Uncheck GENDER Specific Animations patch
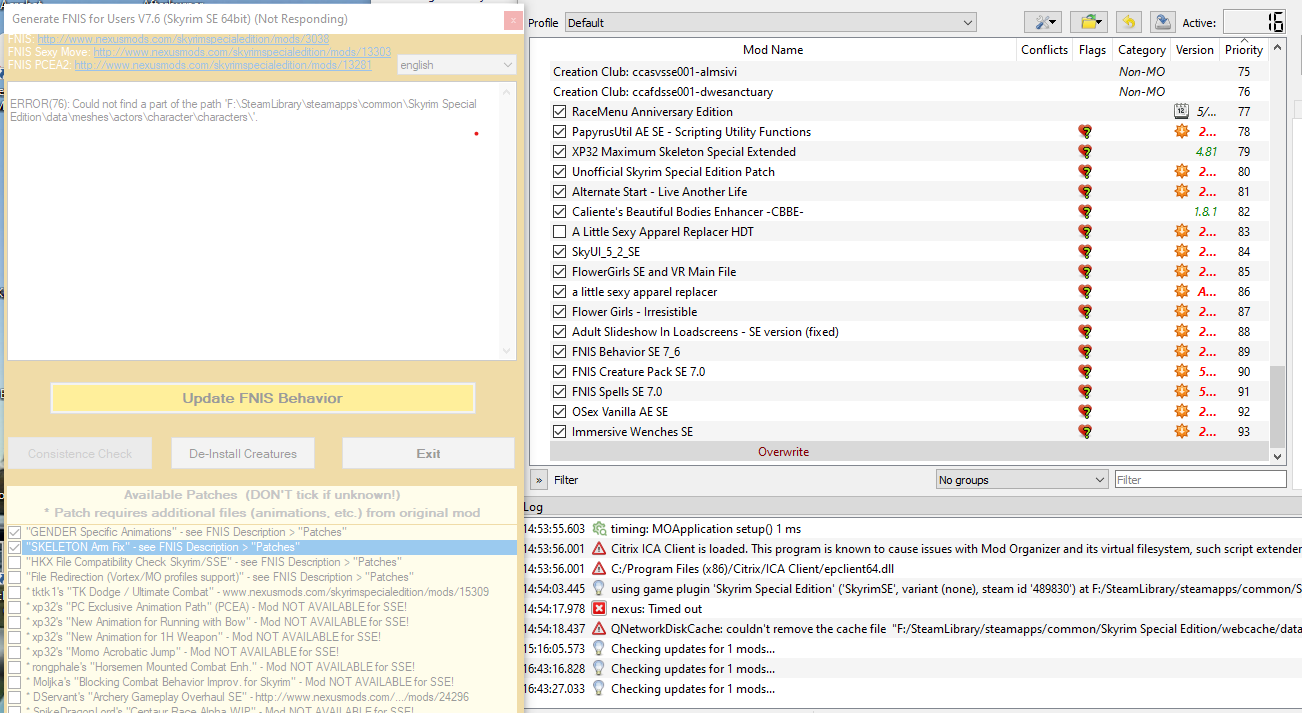This screenshot has height=713, width=1302. (14, 532)
